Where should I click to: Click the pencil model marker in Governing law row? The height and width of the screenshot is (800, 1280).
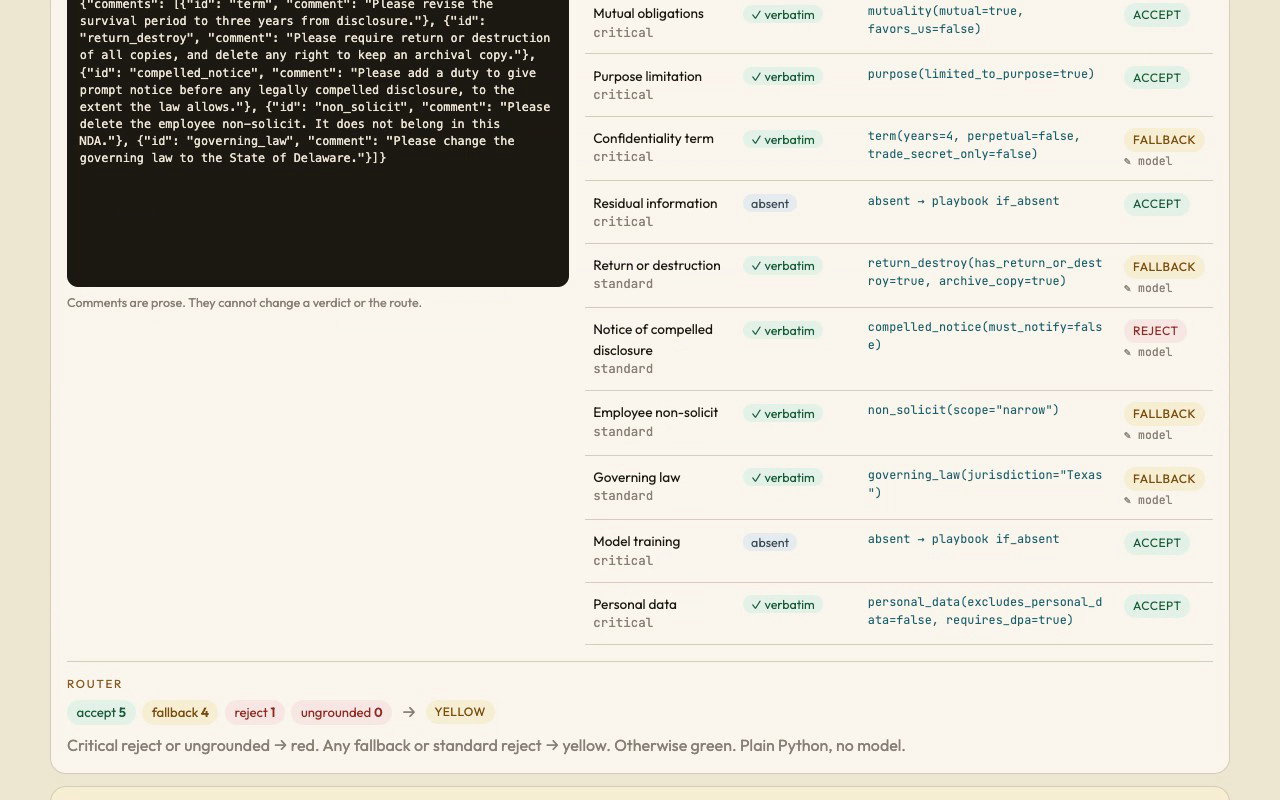coord(1148,500)
